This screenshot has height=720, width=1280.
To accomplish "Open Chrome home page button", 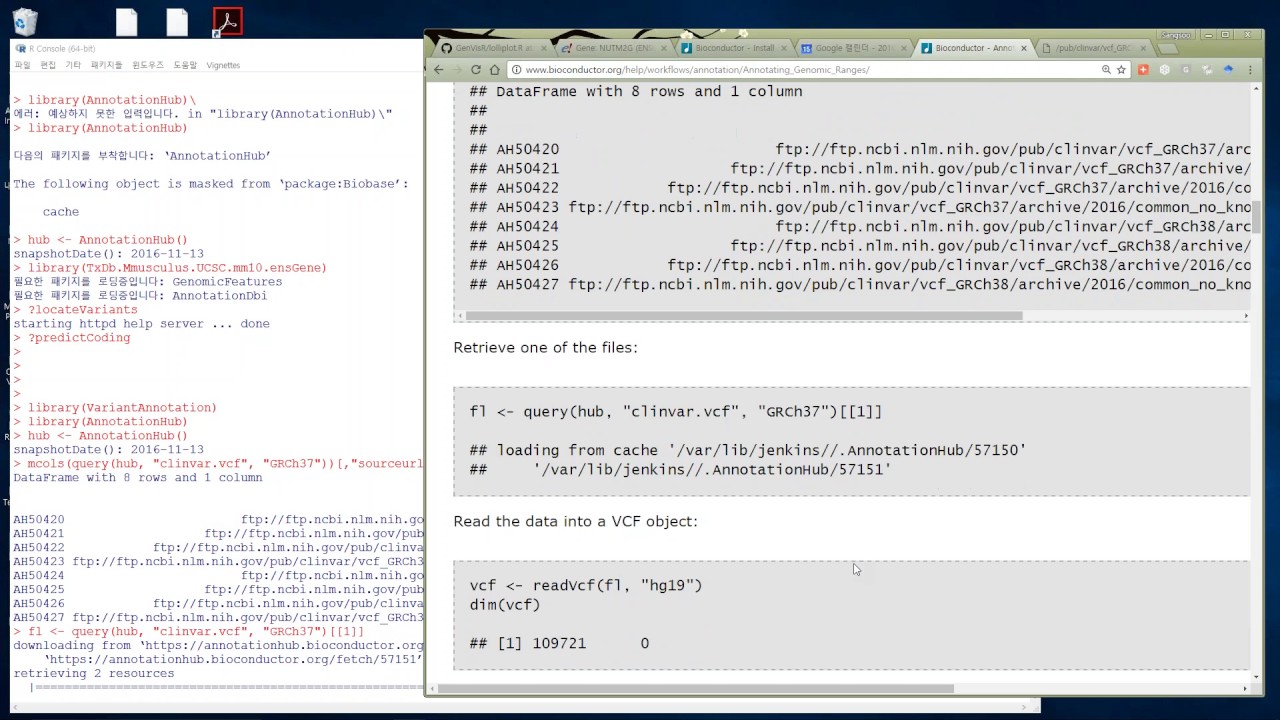I will 494,70.
